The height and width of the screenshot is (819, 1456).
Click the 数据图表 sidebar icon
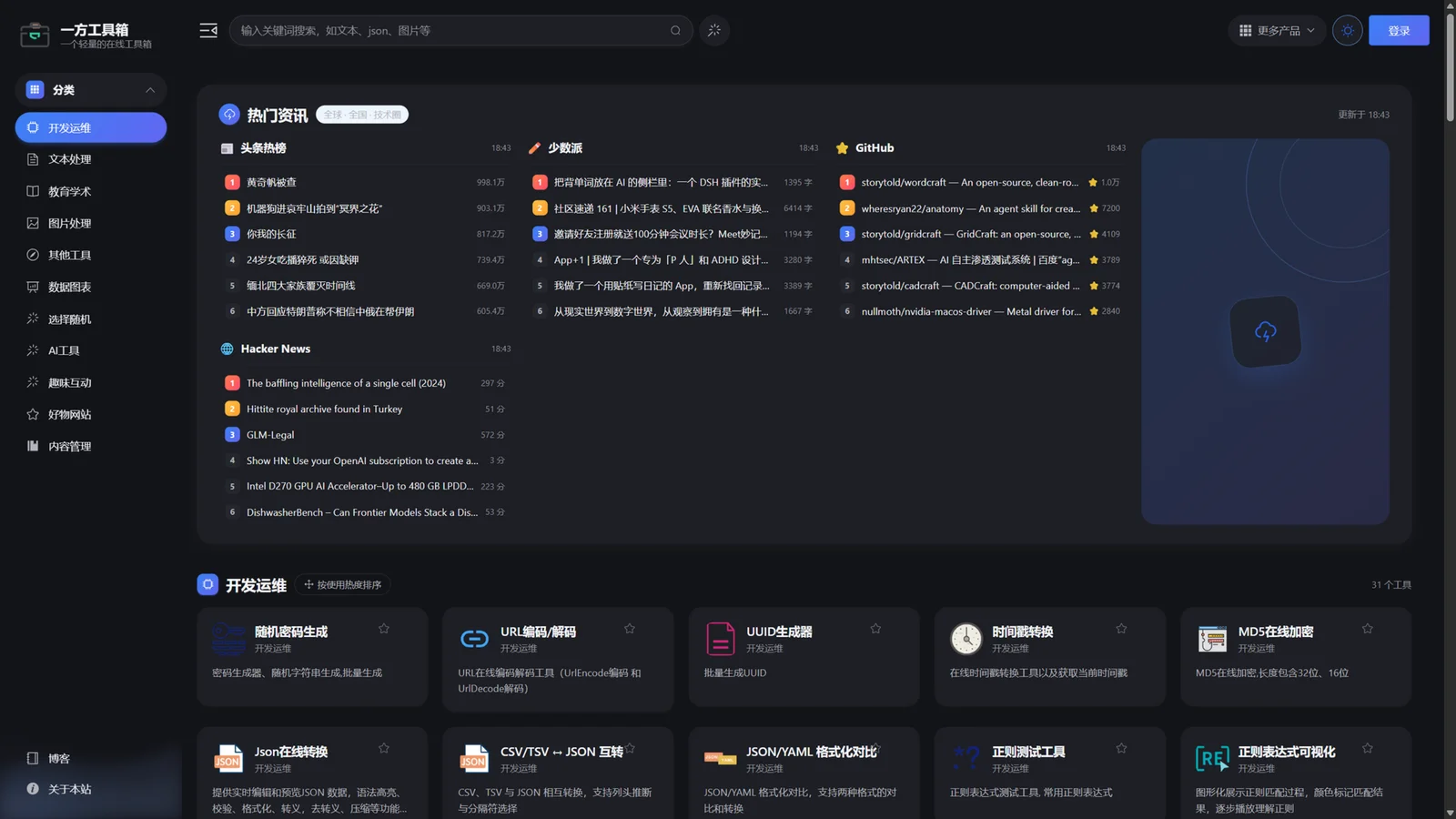(33, 287)
